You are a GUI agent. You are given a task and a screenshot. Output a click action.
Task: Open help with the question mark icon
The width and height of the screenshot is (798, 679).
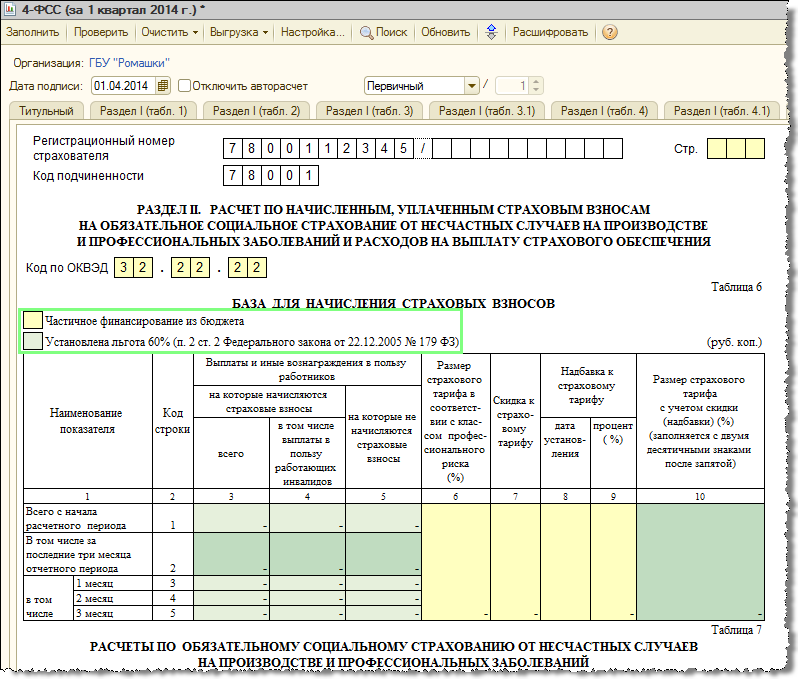tap(609, 32)
